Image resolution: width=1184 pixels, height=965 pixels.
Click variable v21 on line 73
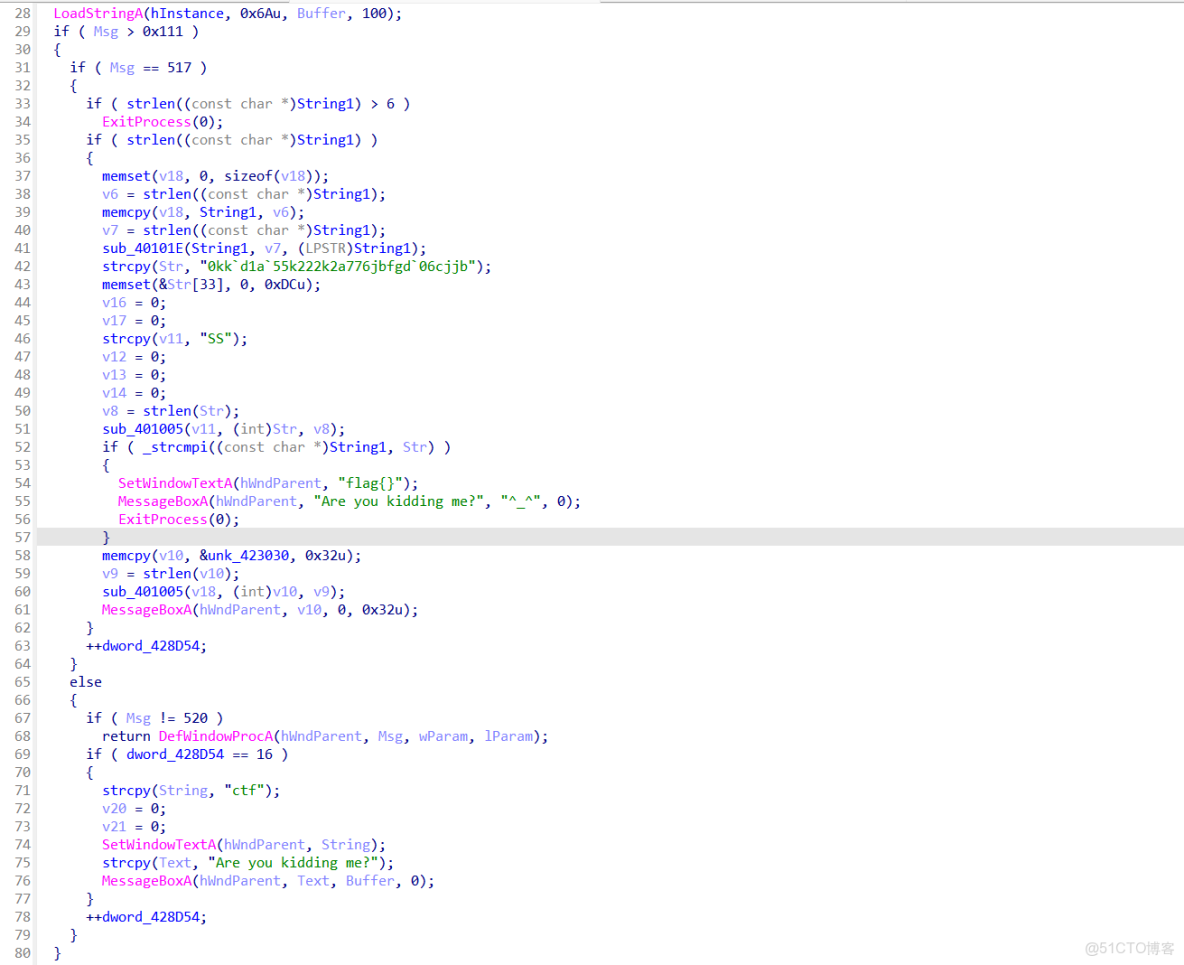tap(114, 828)
